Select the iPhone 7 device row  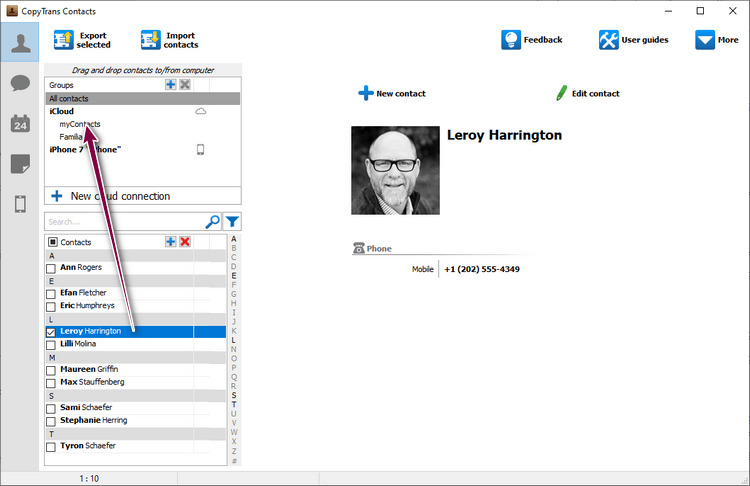[143, 149]
